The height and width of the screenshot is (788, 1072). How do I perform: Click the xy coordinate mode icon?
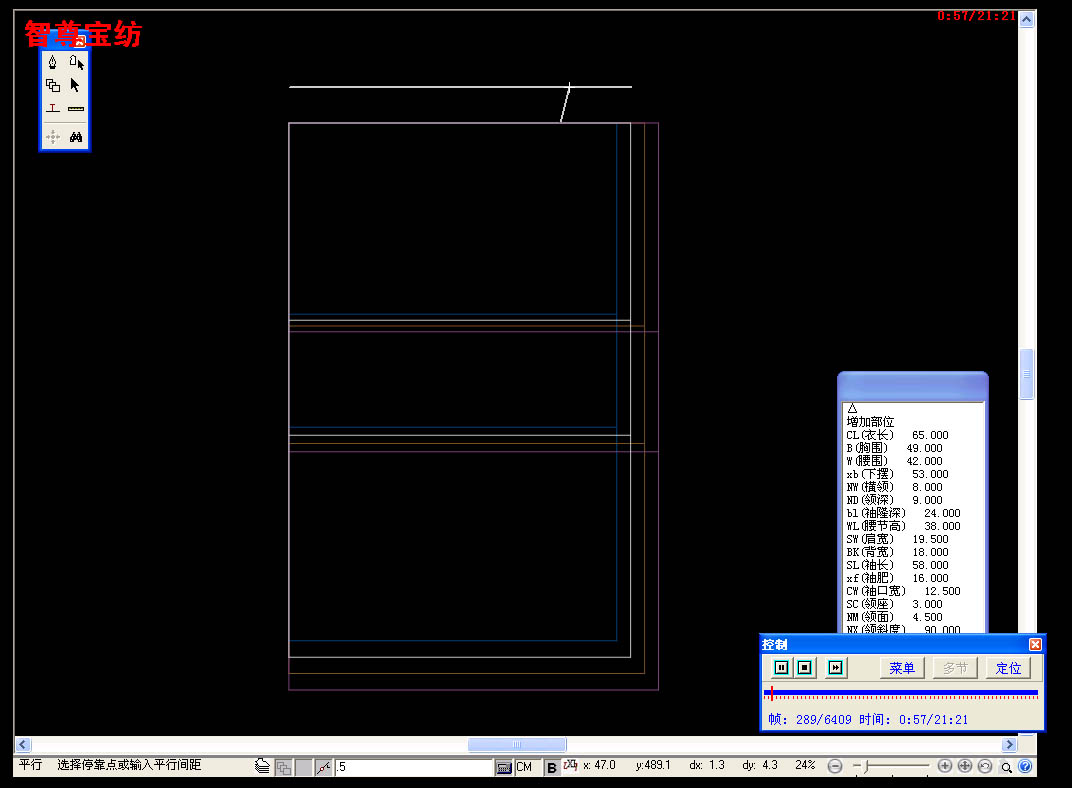(x=570, y=765)
